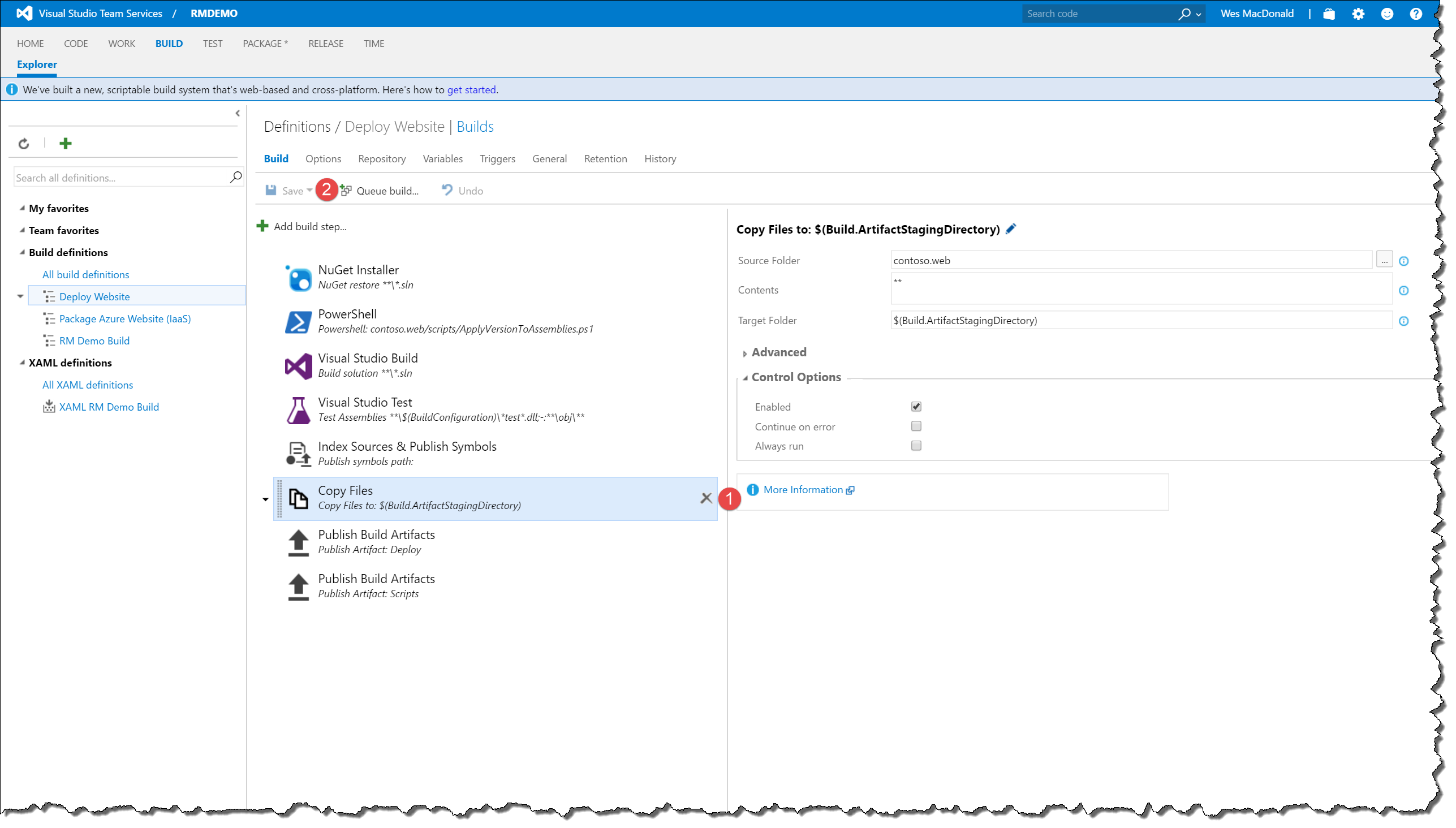Click the green plus new definition icon
The width and height of the screenshot is (1456, 828).
[x=66, y=143]
